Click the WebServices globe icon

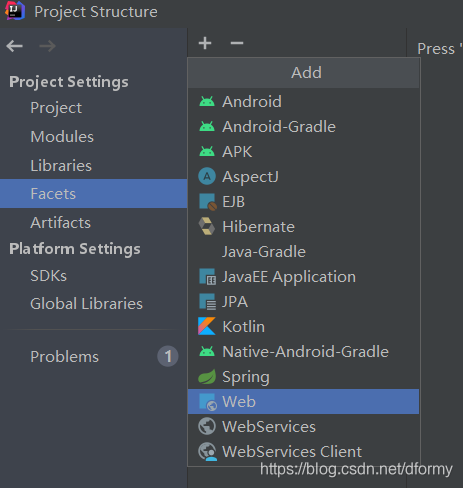pos(207,426)
